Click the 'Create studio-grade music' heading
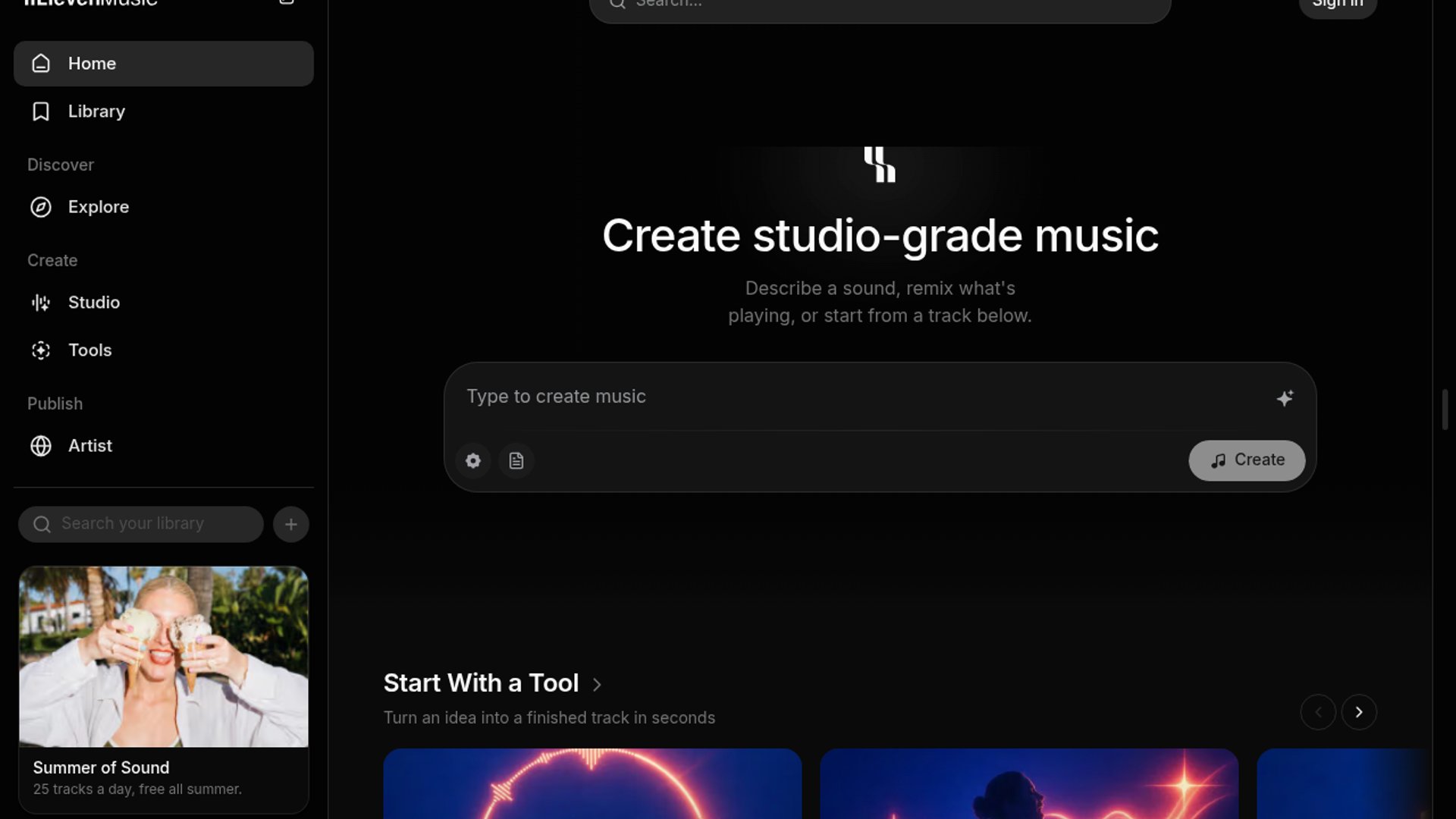 click(880, 236)
